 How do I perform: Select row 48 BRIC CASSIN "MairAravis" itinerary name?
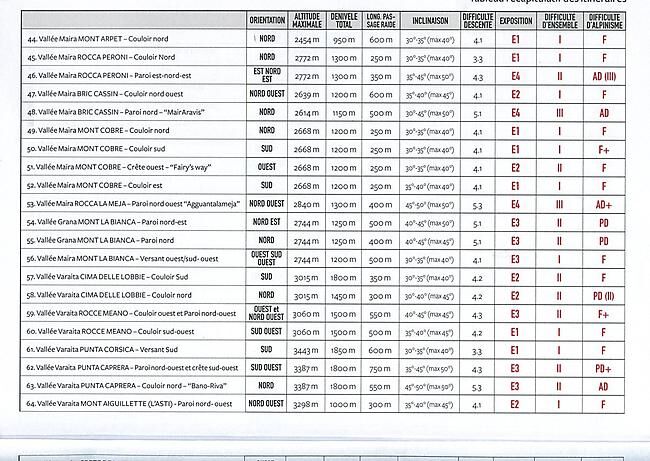tap(116, 112)
